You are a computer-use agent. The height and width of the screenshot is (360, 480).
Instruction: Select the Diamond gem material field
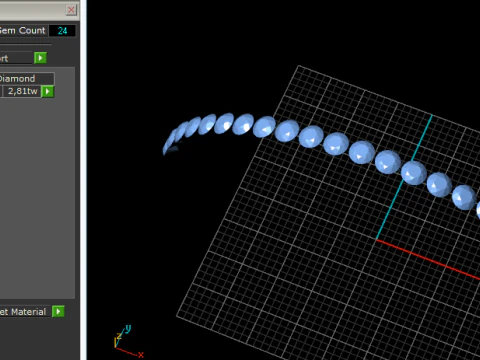point(27,79)
